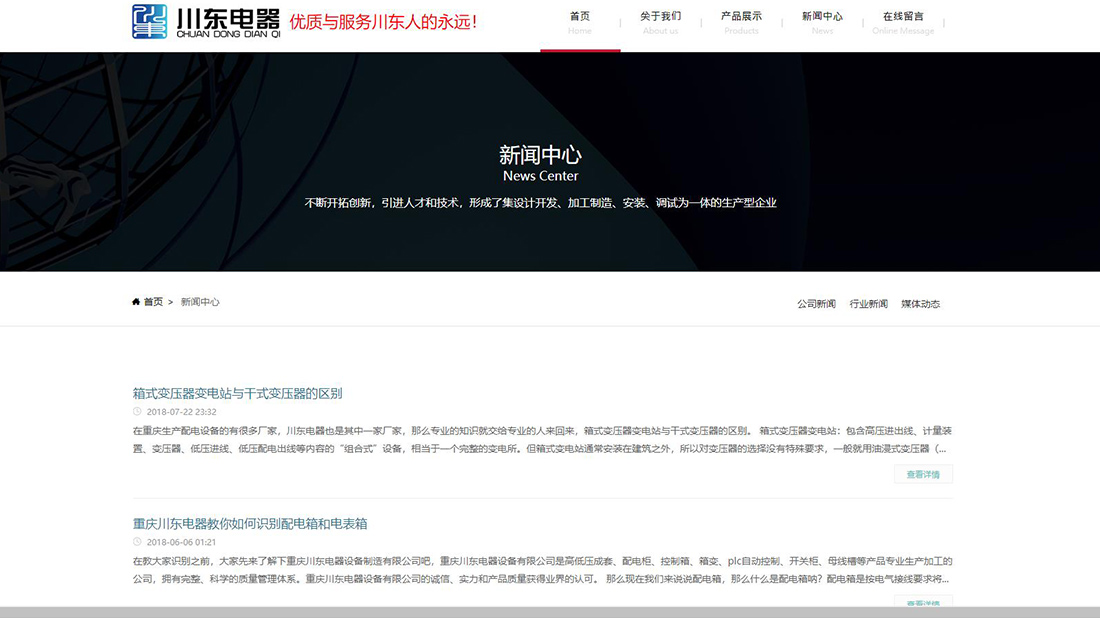Switch to the 媒体动态 news category

click(x=918, y=303)
